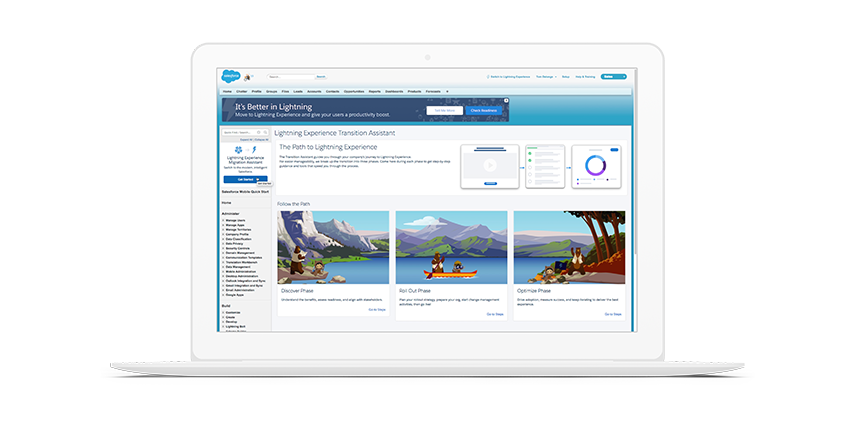857x447 pixels.
Task: Open the Opportunities tab
Action: 354,92
